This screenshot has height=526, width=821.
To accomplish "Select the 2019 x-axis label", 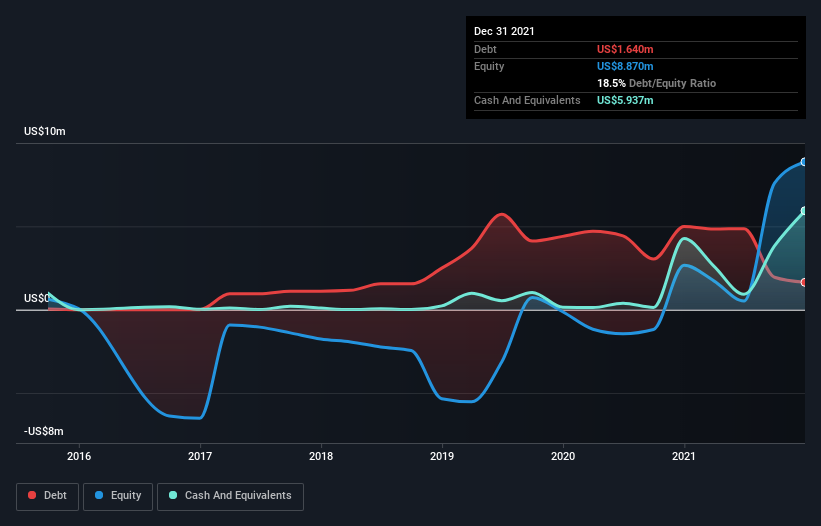I will coord(442,456).
